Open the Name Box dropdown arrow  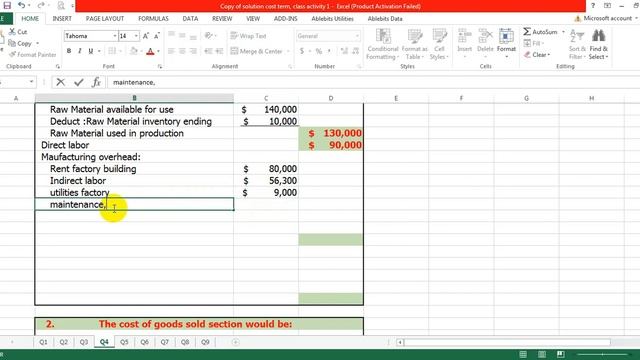31,82
